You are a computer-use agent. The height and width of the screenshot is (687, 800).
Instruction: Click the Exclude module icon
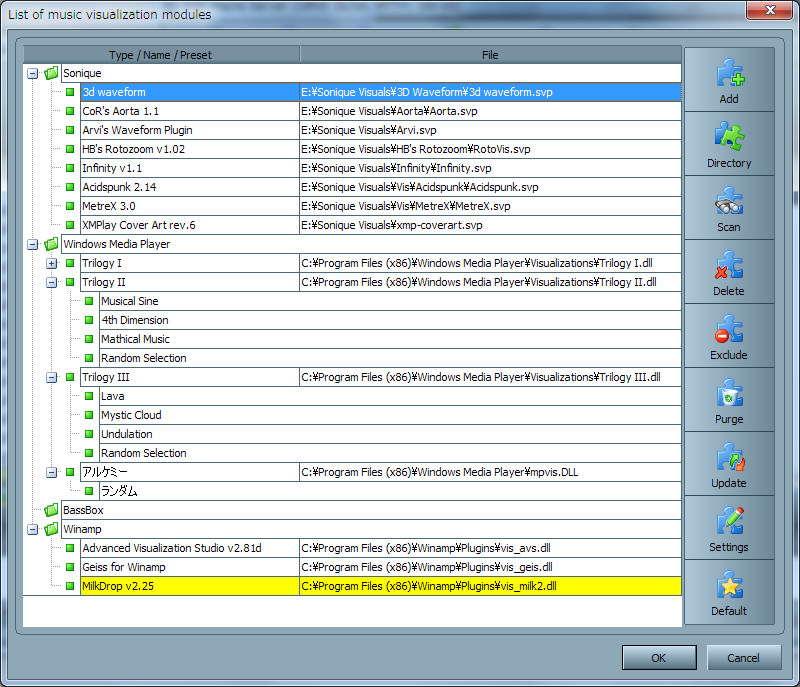[729, 329]
